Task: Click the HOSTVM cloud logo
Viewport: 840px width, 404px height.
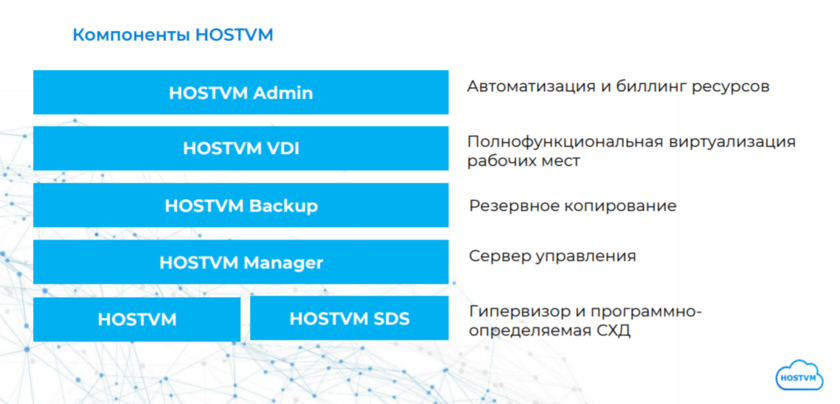Action: [801, 375]
